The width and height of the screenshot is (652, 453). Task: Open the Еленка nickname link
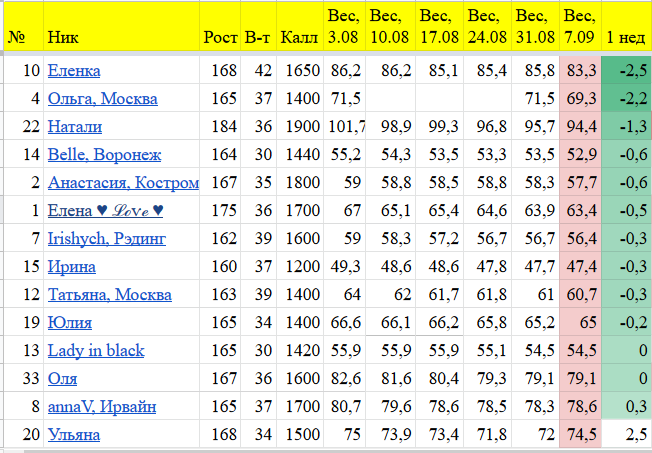(74, 71)
